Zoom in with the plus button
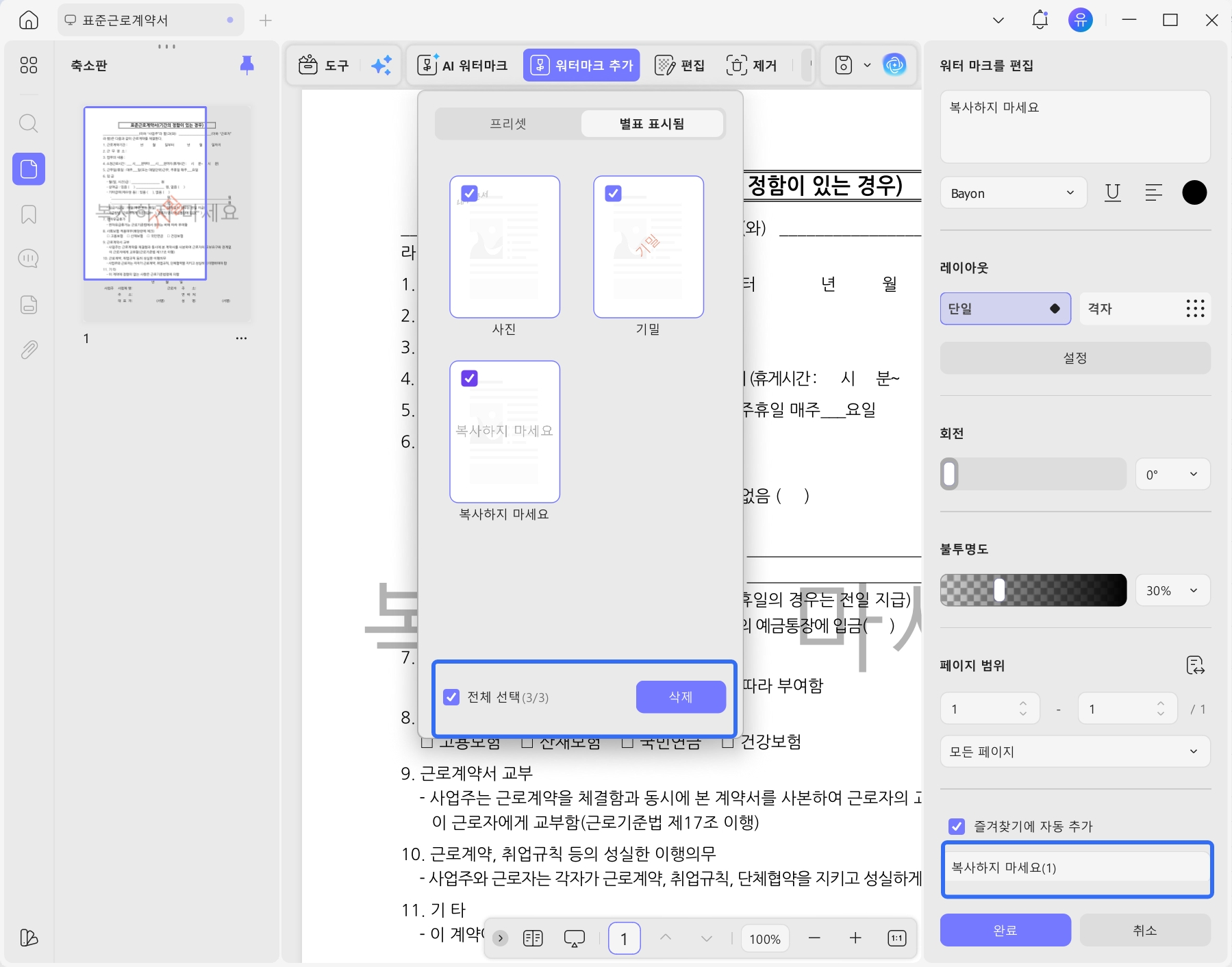Image resolution: width=1232 pixels, height=967 pixels. (855, 938)
